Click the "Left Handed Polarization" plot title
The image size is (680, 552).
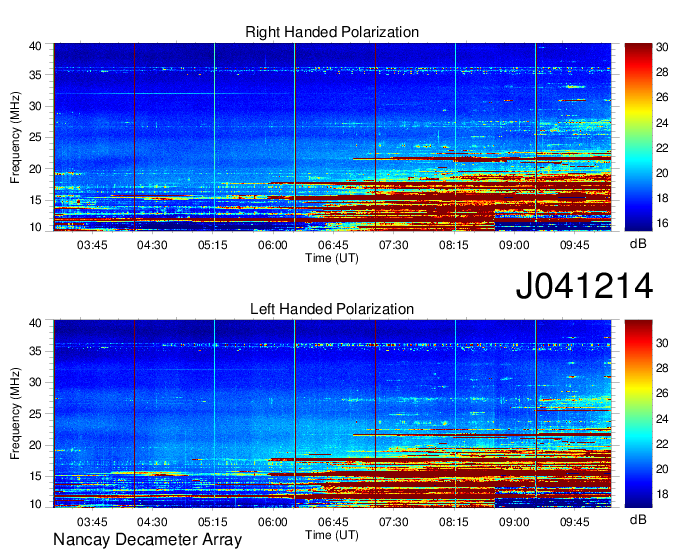click(332, 309)
